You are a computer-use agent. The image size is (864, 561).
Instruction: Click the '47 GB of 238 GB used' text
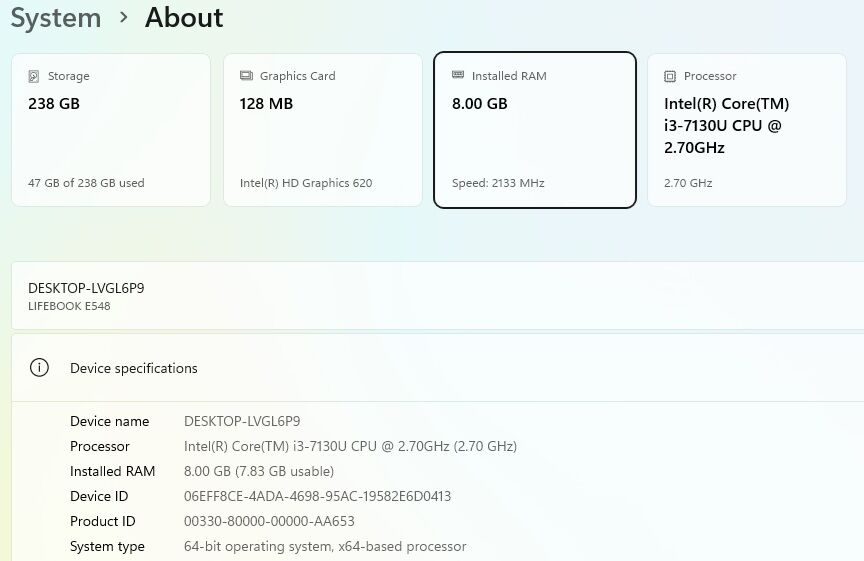click(x=86, y=184)
